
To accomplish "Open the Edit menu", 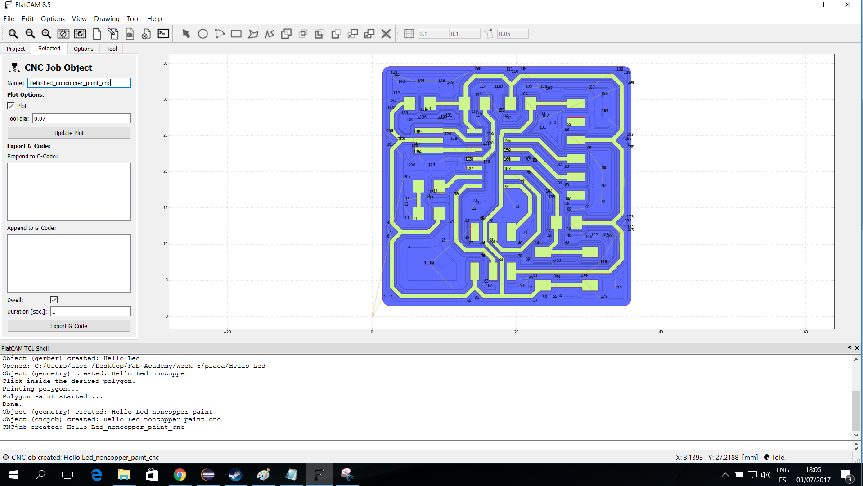I will click(x=28, y=19).
